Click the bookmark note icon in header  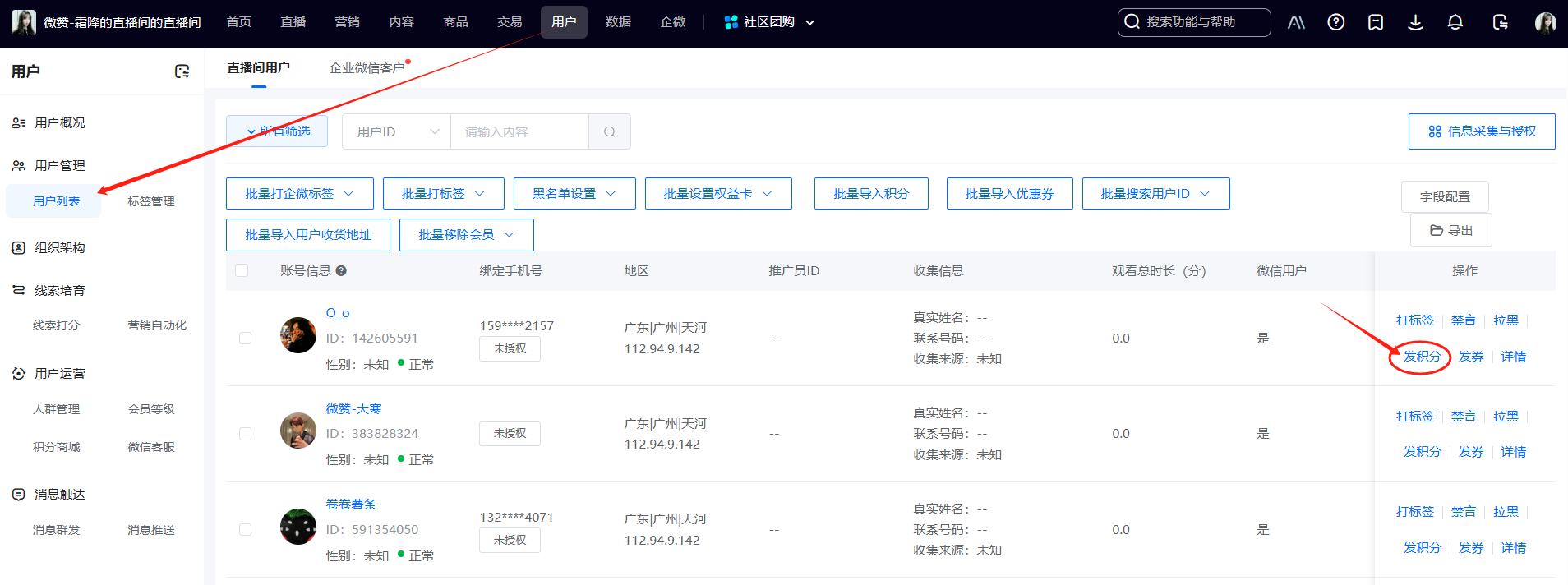coord(1376,22)
